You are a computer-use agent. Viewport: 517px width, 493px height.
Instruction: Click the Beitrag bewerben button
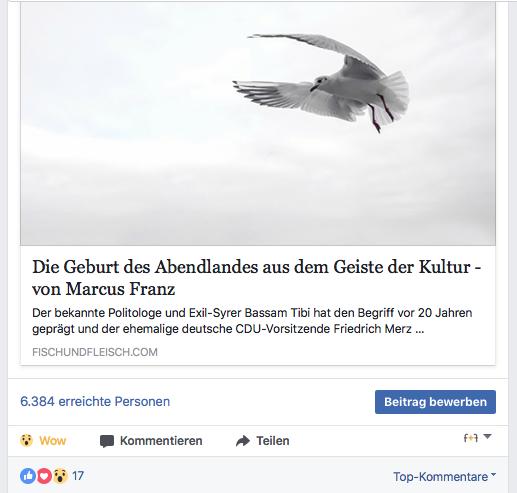coord(435,402)
